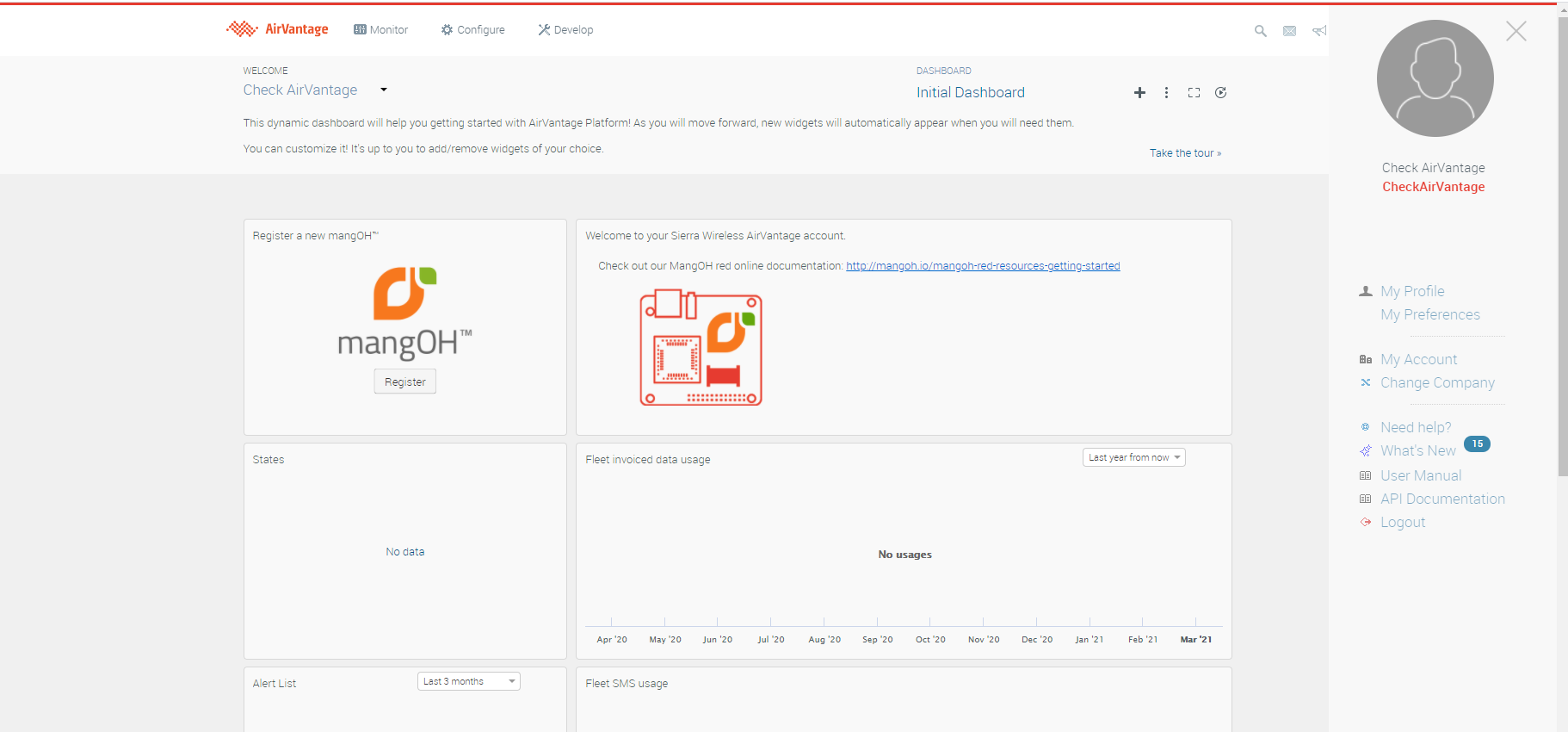
Task: Close the user profile side panel
Action: (1516, 31)
